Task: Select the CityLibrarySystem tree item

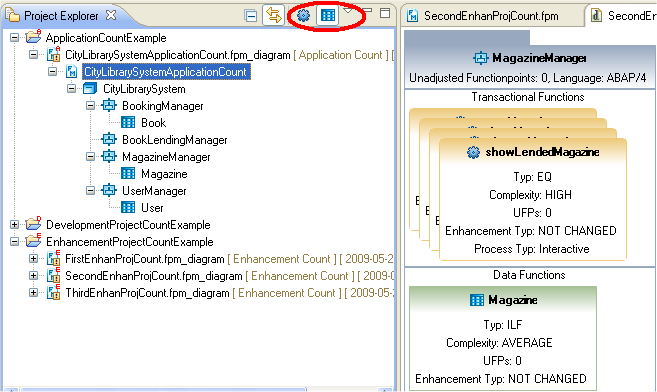Action: coord(144,89)
